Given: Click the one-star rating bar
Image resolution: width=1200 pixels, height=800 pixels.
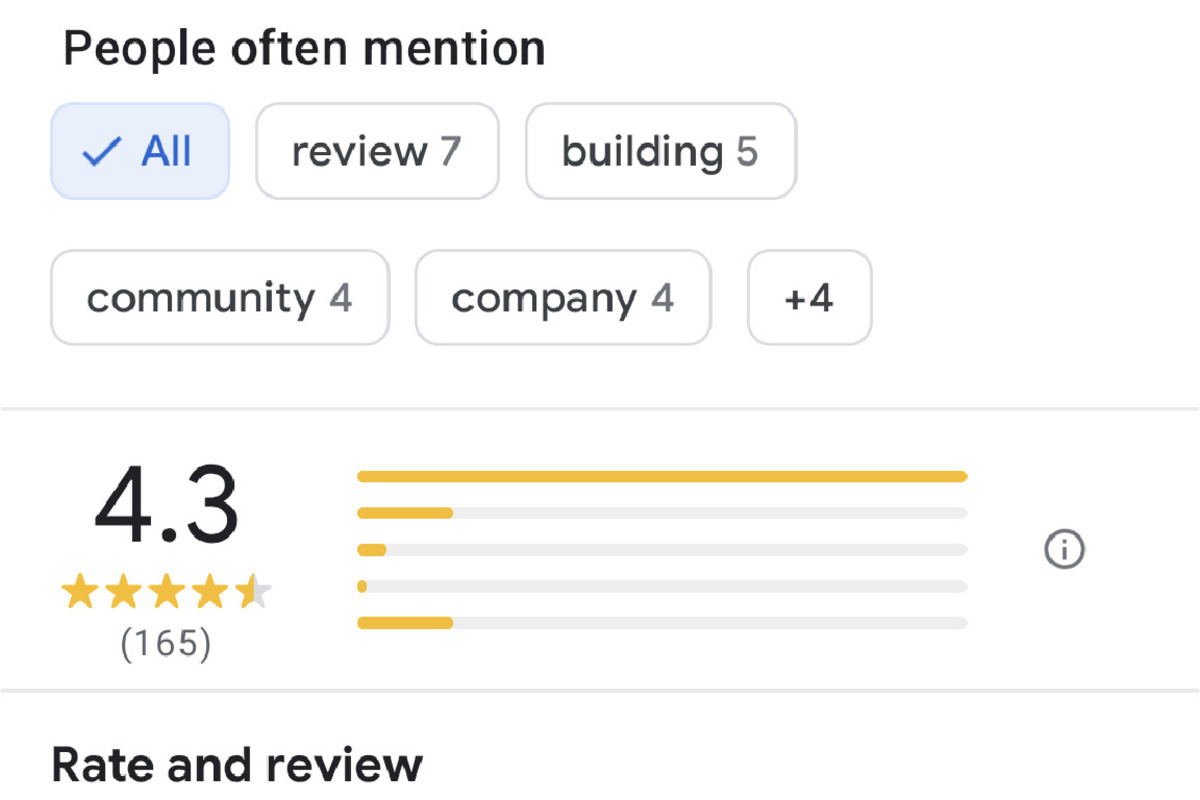Looking at the screenshot, I should [x=662, y=623].
